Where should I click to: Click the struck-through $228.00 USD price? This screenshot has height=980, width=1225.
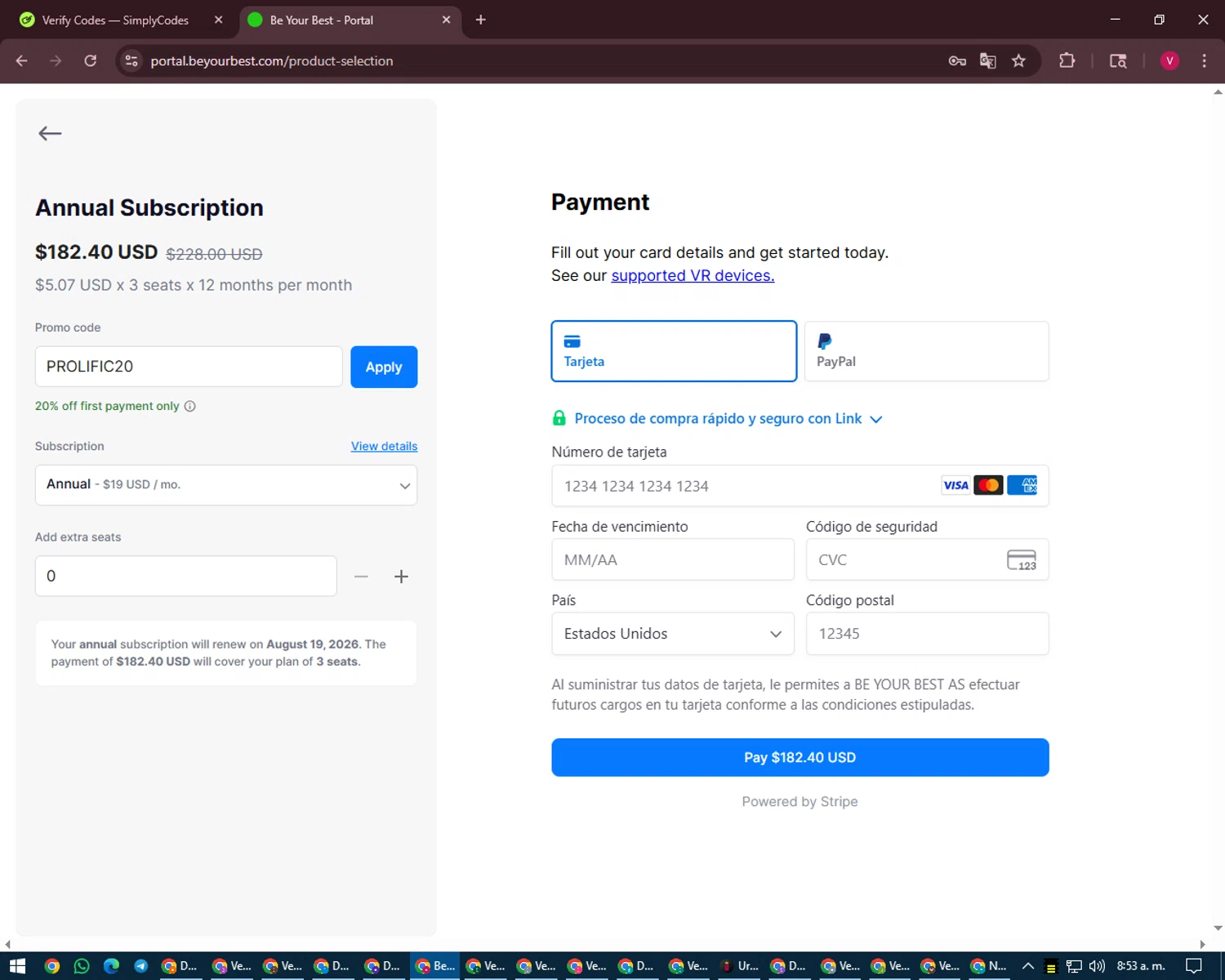click(x=214, y=254)
